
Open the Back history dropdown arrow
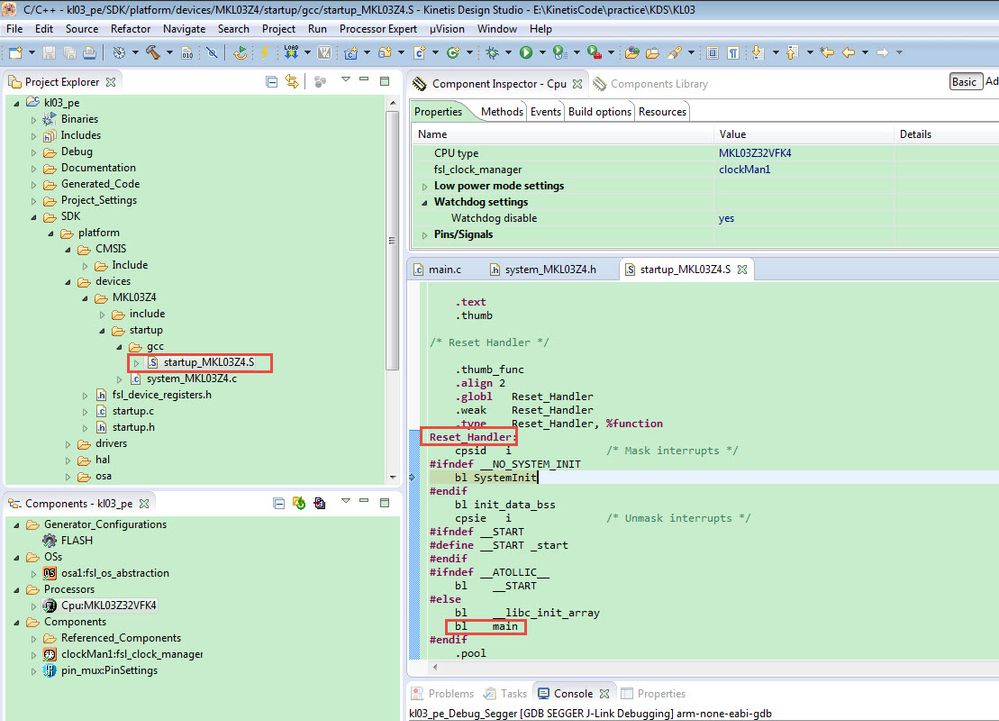click(x=865, y=53)
